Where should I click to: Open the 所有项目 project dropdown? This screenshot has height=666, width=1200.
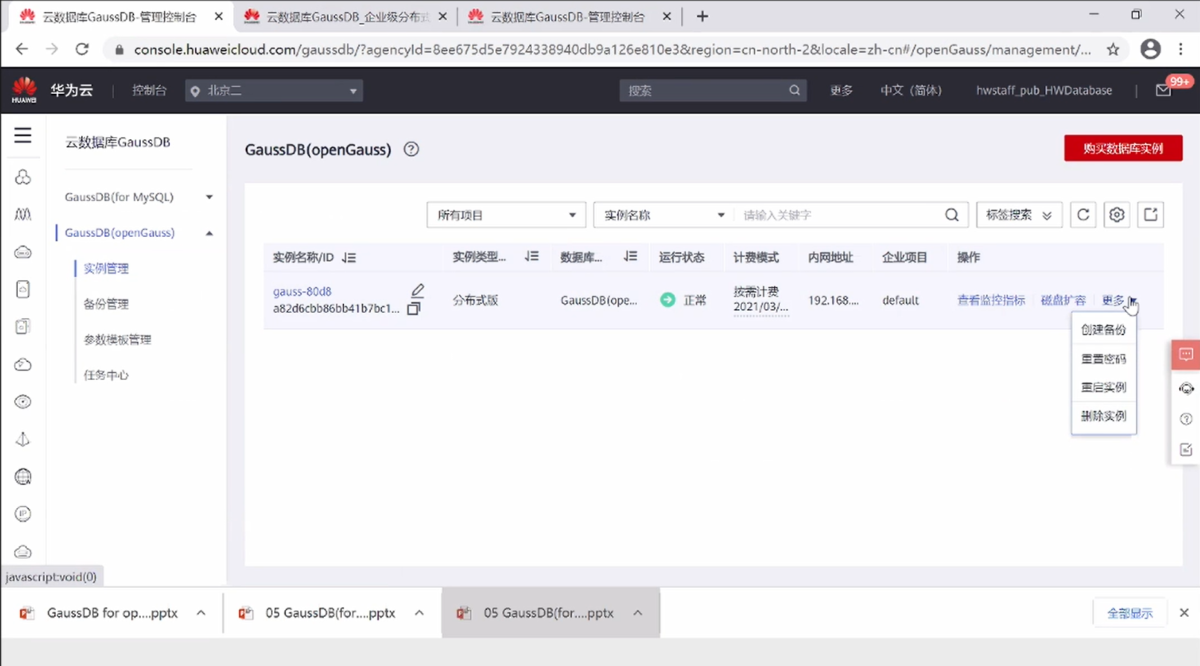point(506,215)
